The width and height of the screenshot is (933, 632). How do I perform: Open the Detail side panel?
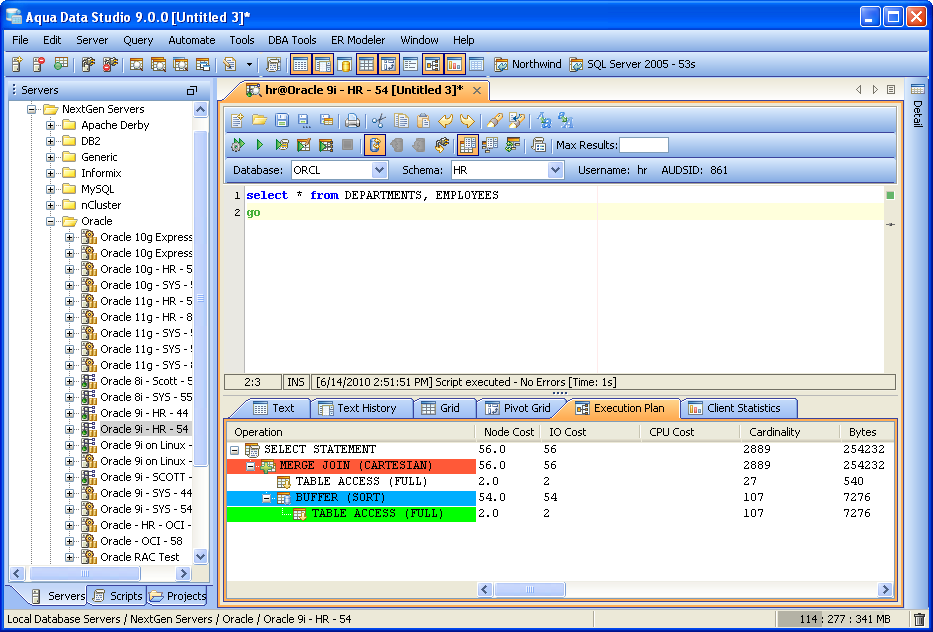(918, 107)
